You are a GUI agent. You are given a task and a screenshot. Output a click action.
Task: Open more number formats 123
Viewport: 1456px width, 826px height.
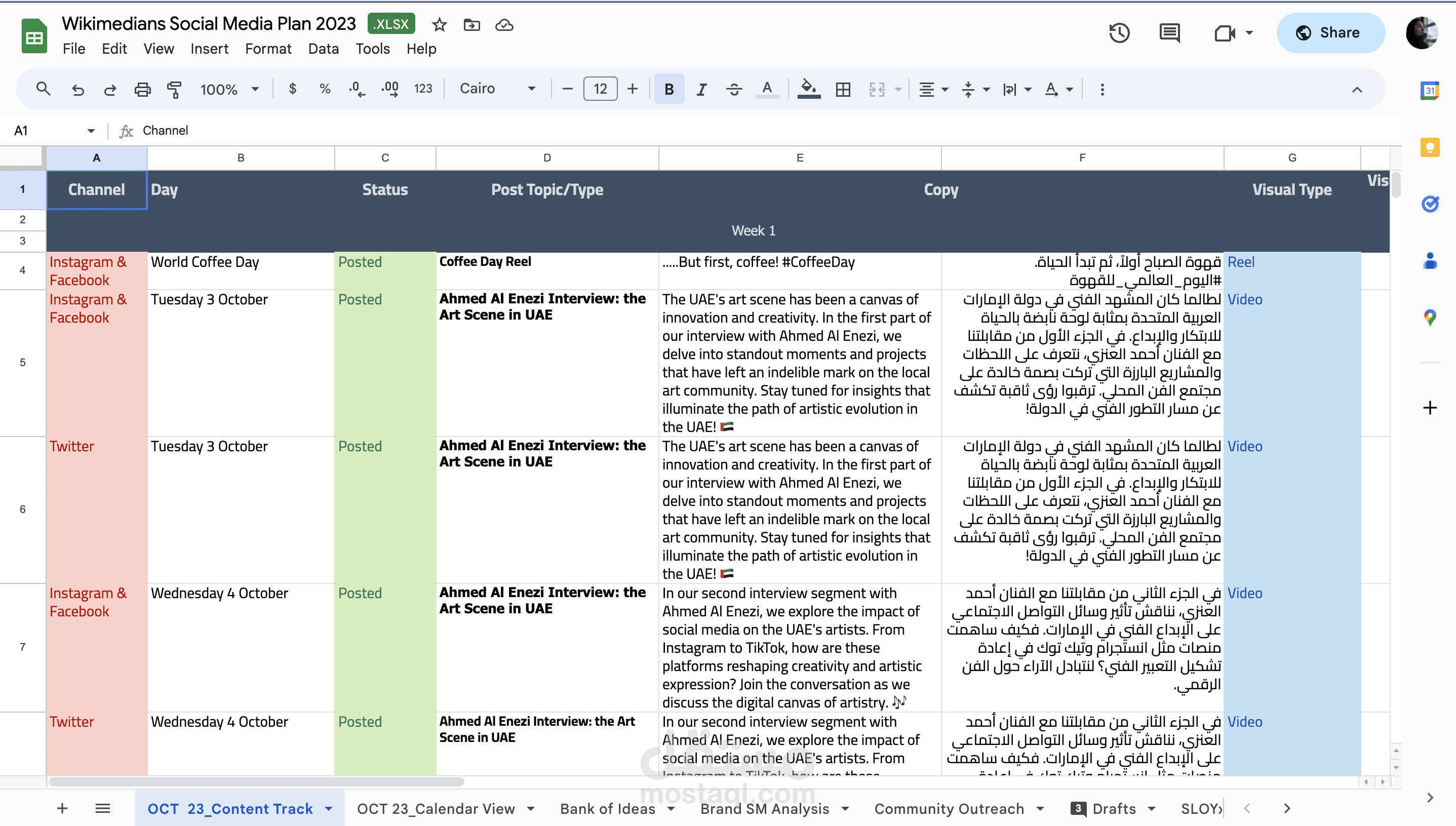tap(423, 89)
